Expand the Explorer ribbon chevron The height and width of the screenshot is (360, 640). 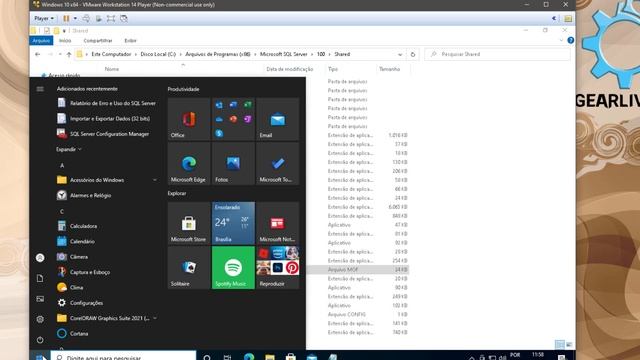pos(562,40)
